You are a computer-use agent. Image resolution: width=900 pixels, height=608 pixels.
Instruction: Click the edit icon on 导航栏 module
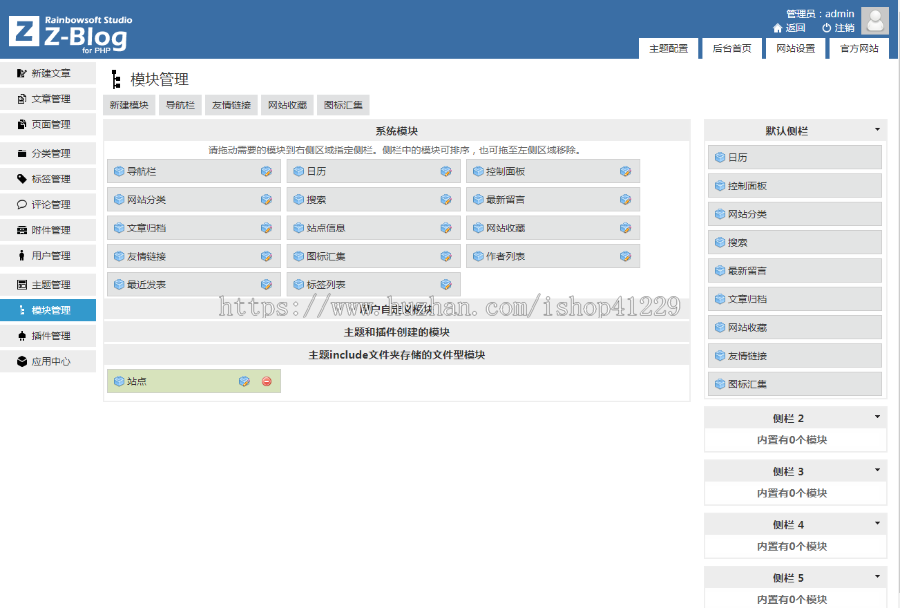point(266,171)
